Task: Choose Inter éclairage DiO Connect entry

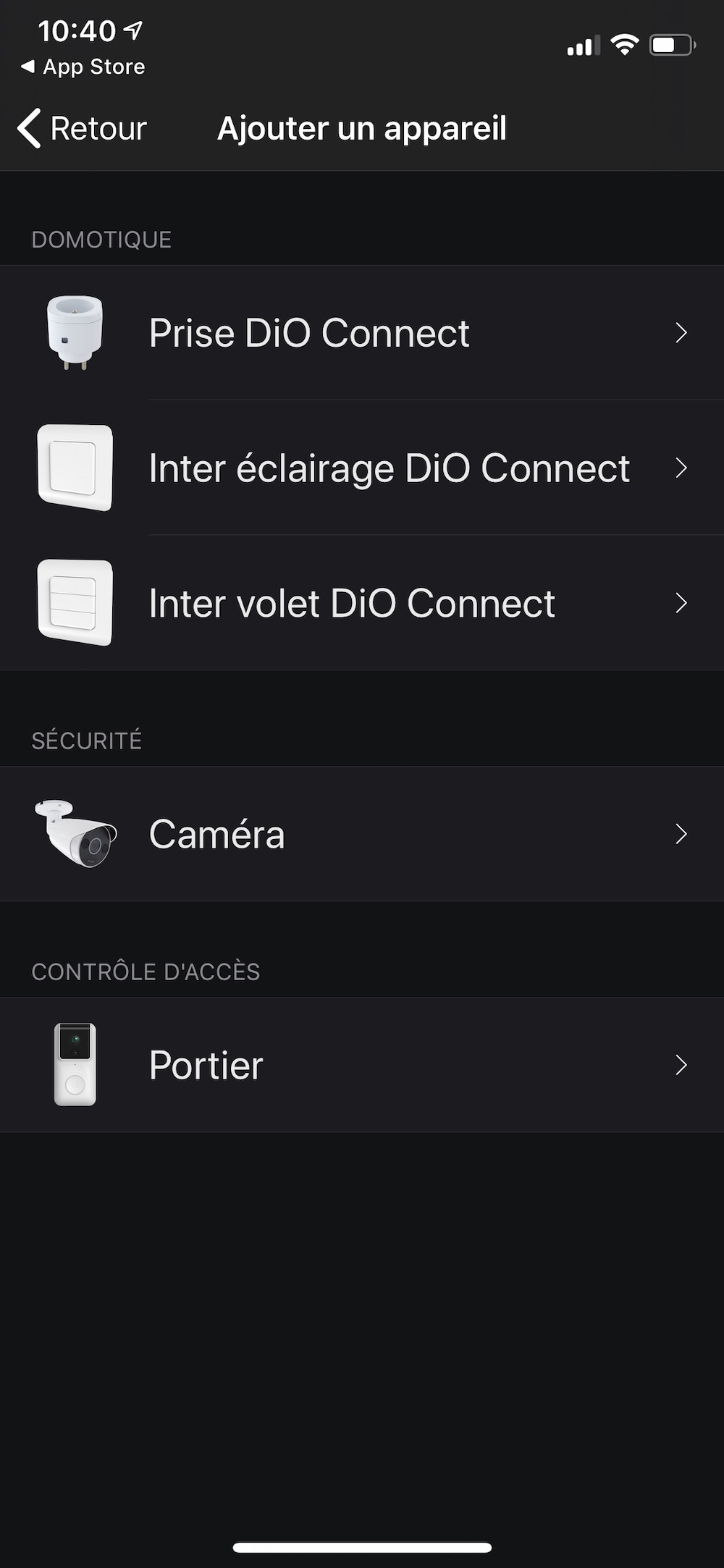Action: (x=389, y=468)
